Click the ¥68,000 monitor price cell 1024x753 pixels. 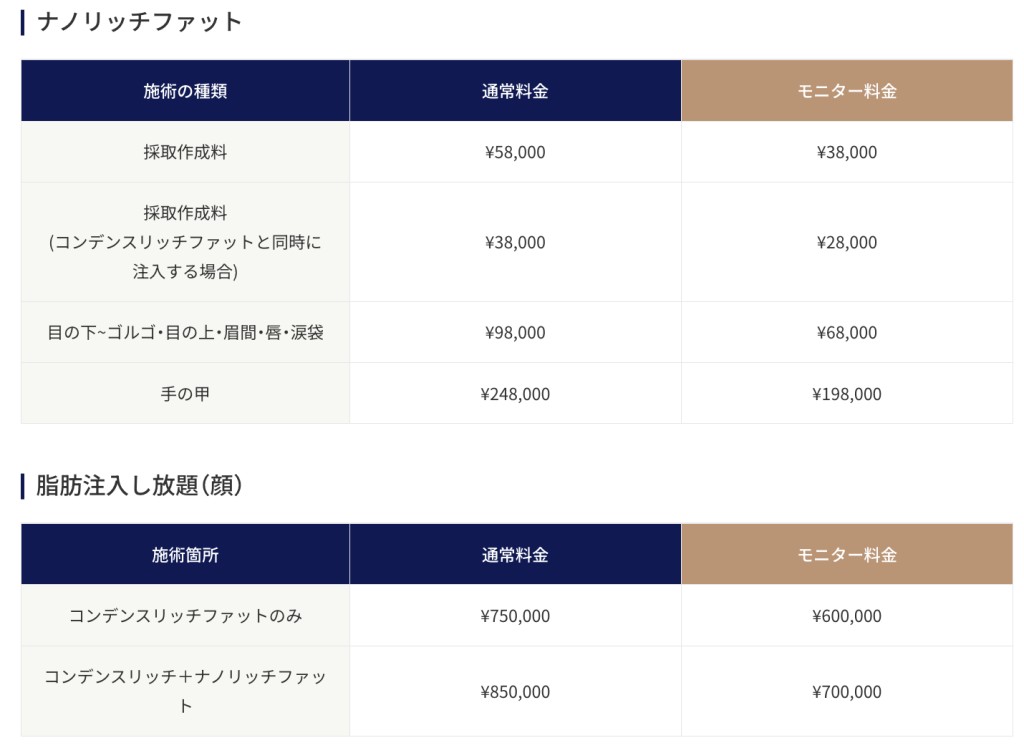846,332
